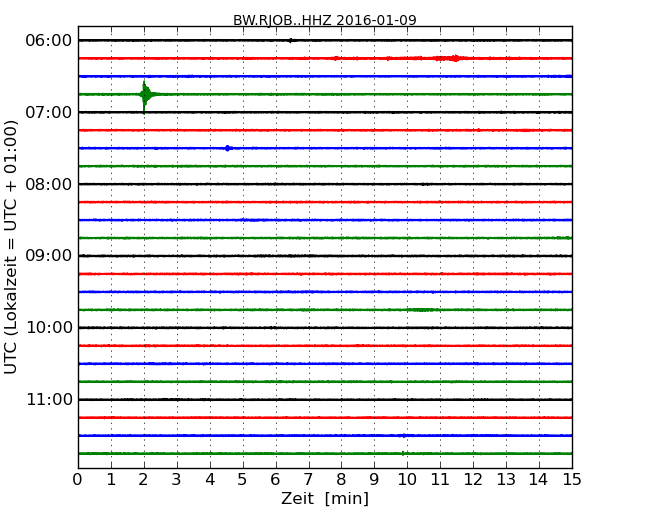Click x-axis tick label 10

click(407, 479)
